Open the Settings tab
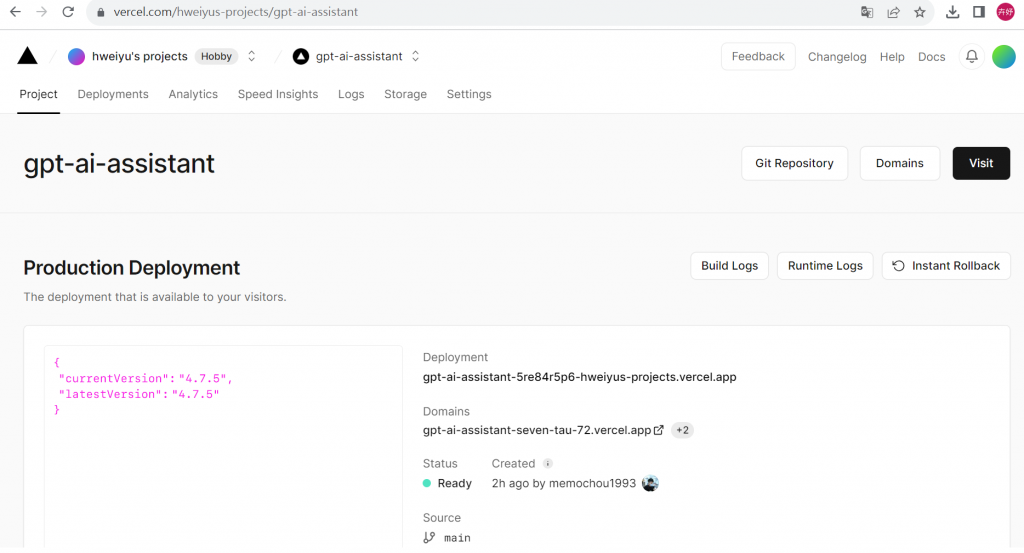The height and width of the screenshot is (553, 1024). pos(469,94)
